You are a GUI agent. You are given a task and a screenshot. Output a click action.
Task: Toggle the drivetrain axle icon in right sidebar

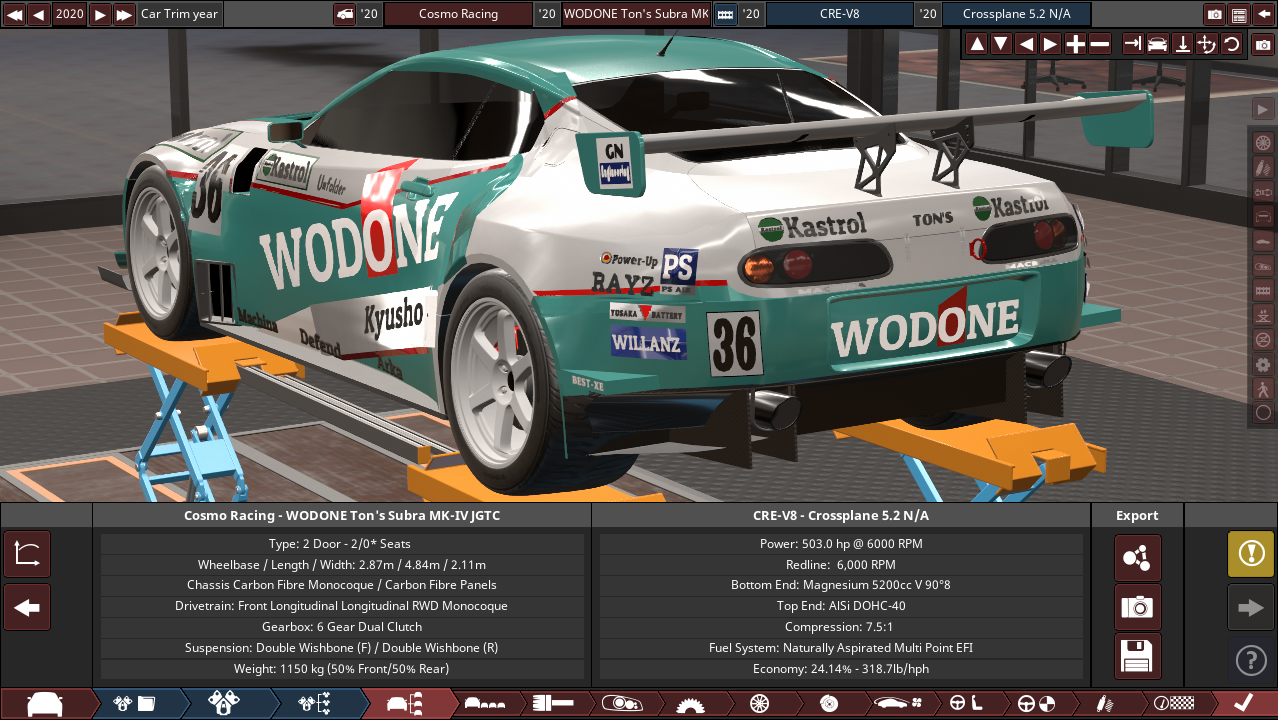[1263, 192]
